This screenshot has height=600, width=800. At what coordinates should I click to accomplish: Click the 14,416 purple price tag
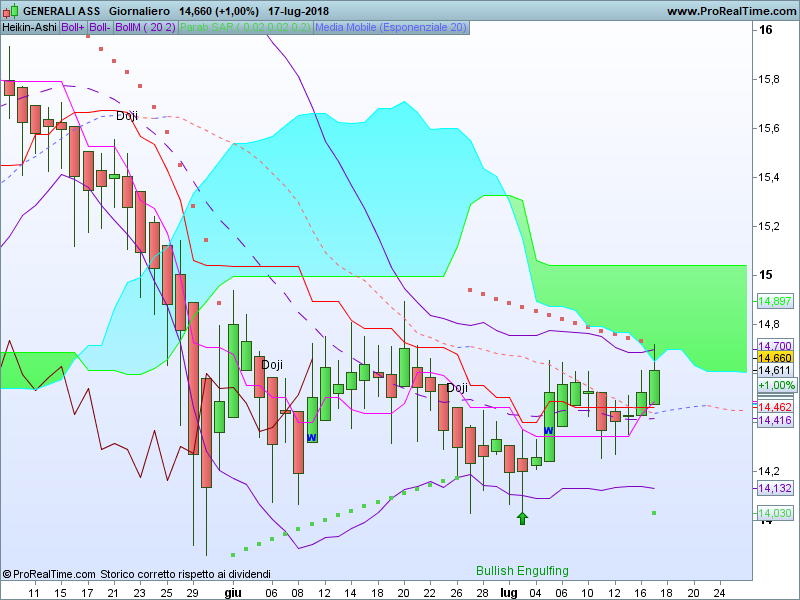(x=774, y=420)
